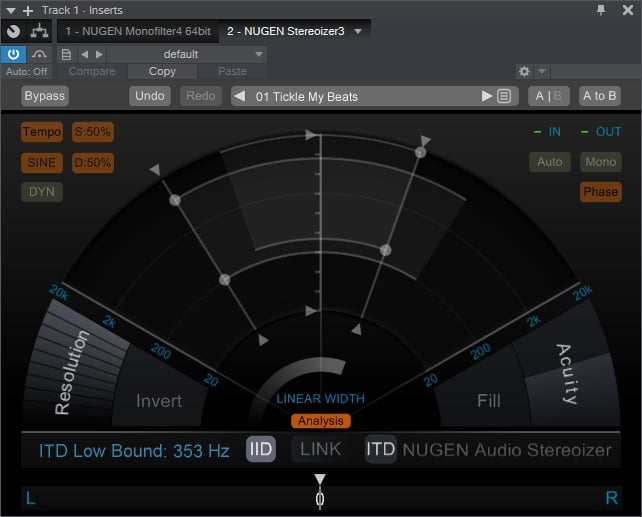
Task: Toggle the Phase button
Action: pyautogui.click(x=600, y=191)
